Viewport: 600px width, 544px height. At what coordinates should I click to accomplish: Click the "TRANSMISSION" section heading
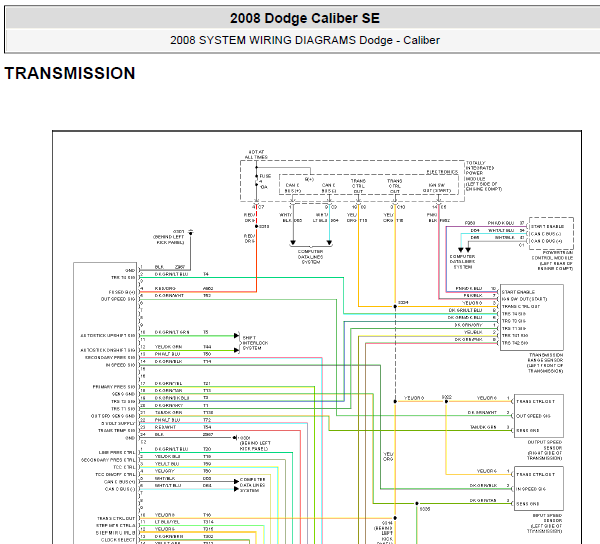(70, 73)
